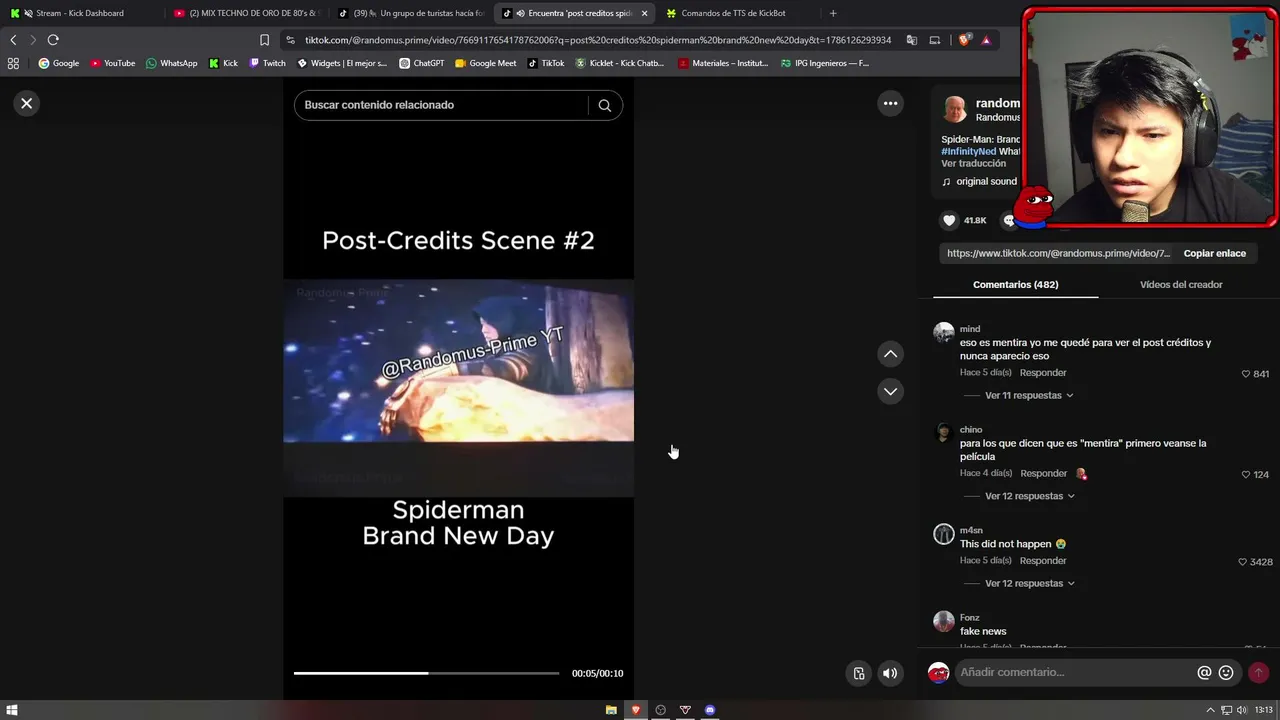
Task: Click the translate page icon in address bar
Action: click(912, 40)
